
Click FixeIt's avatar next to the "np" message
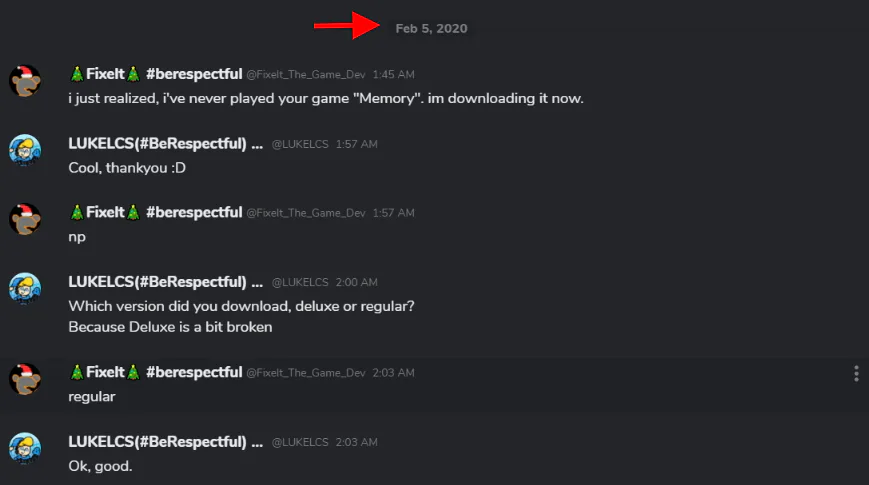coord(25,219)
